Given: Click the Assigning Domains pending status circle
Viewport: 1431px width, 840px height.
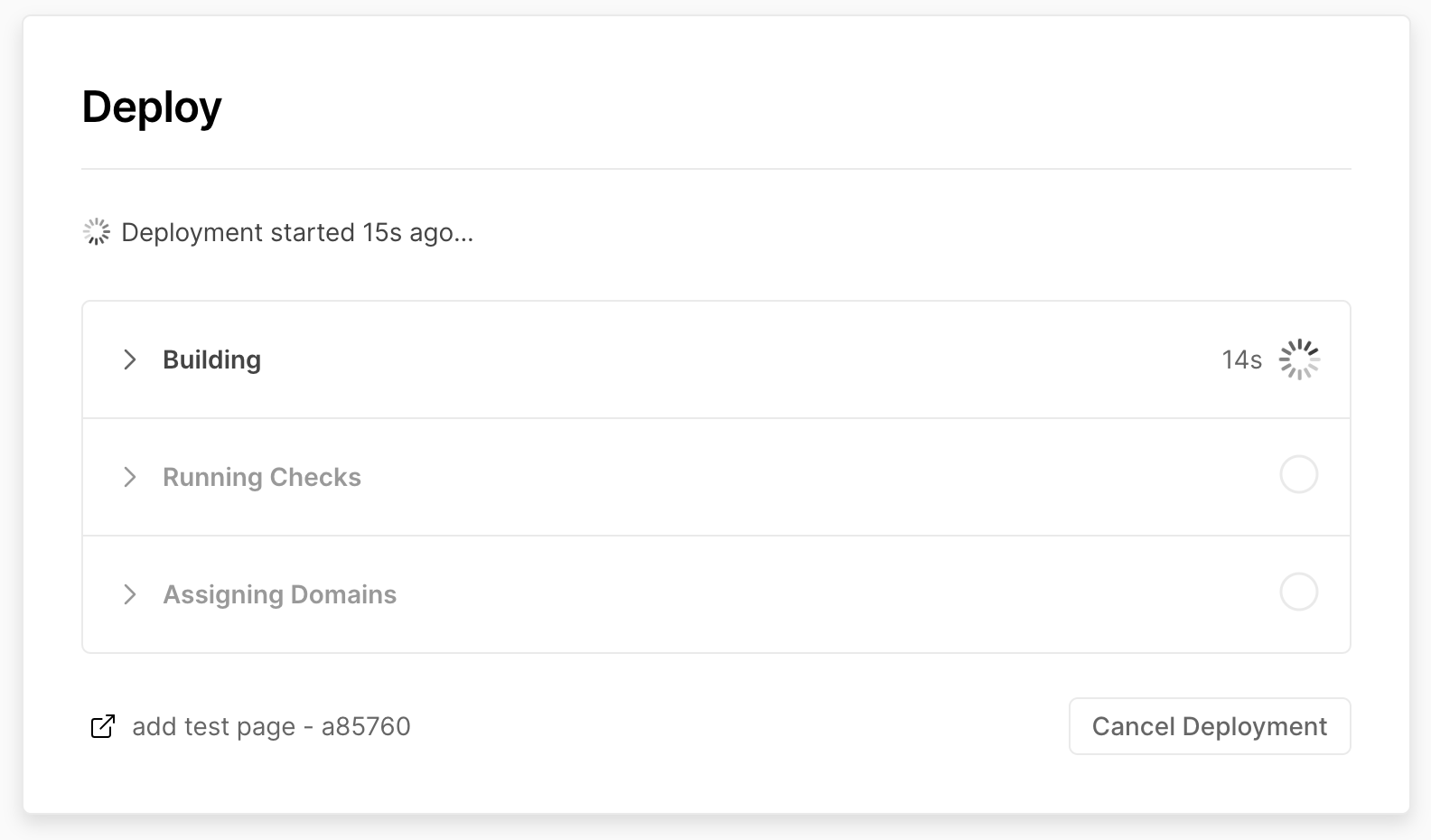Looking at the screenshot, I should click(x=1299, y=593).
